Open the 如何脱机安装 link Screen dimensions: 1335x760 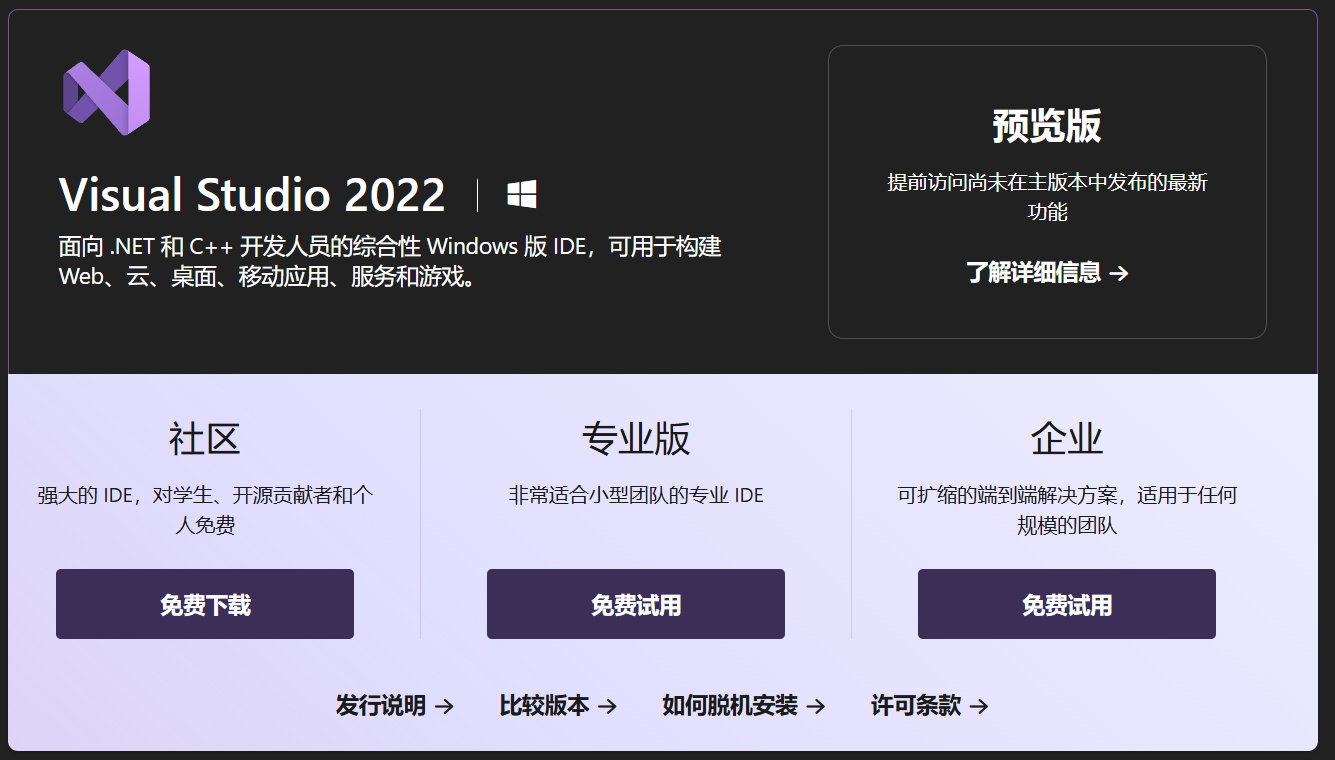[744, 706]
